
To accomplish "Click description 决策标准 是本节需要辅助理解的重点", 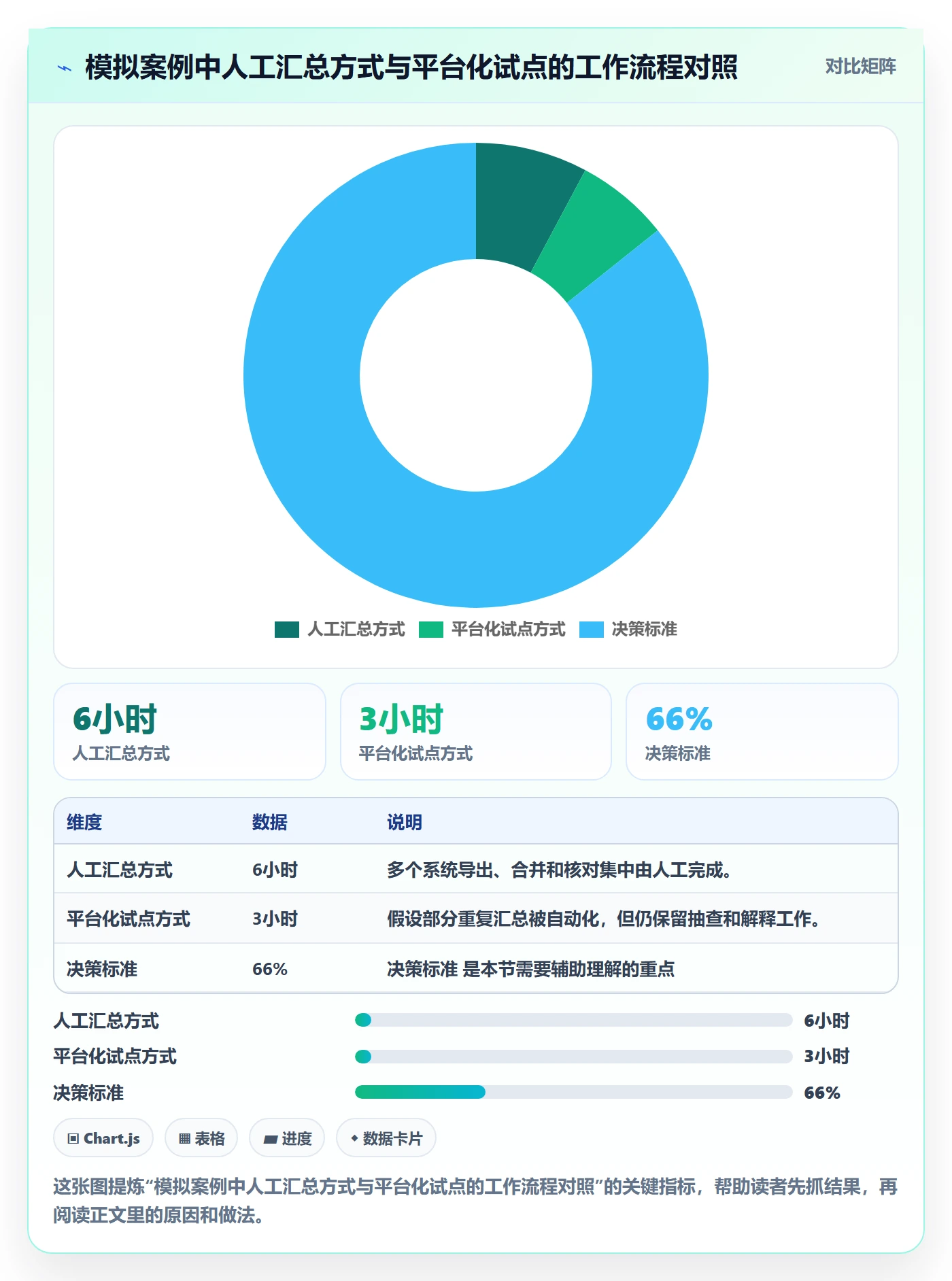I will coord(531,968).
